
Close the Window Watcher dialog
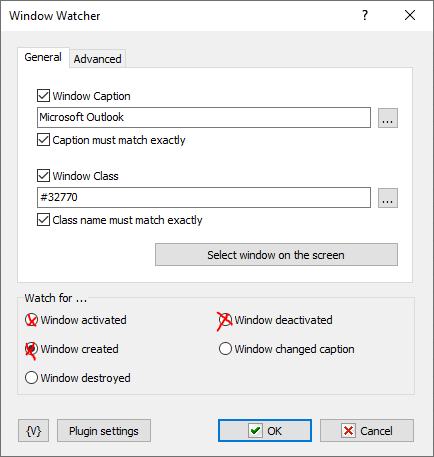(410, 15)
